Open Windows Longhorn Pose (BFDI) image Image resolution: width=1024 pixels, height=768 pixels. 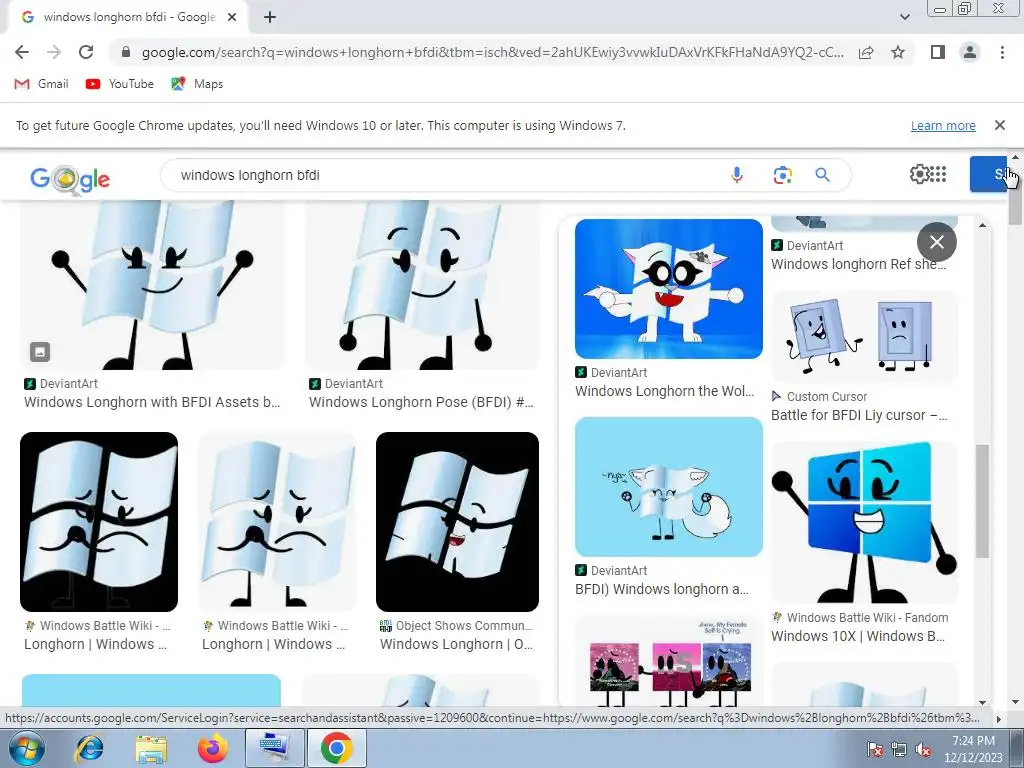click(x=423, y=285)
